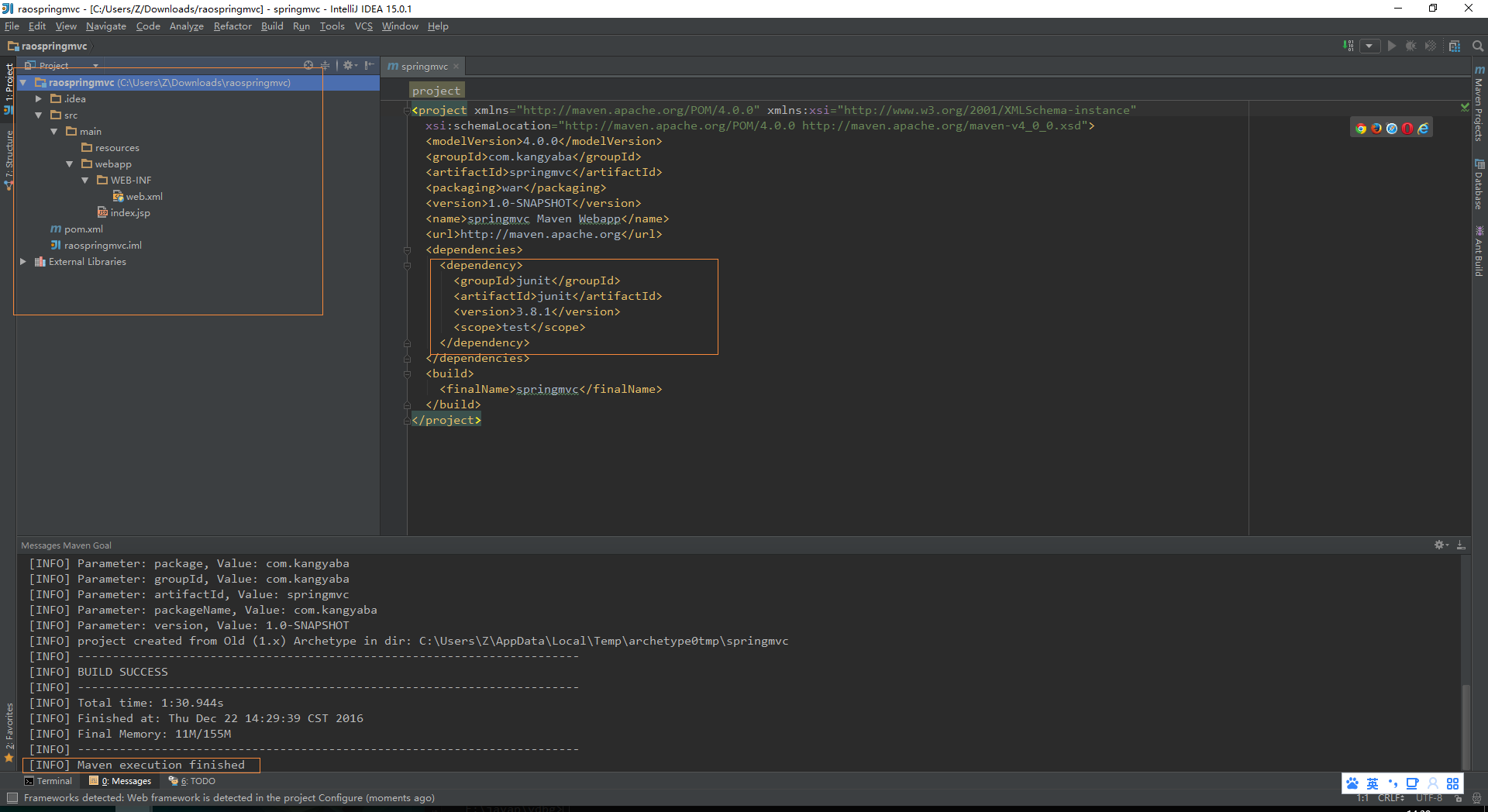Open the Refactor menu
This screenshot has width=1488, height=812.
232,26
